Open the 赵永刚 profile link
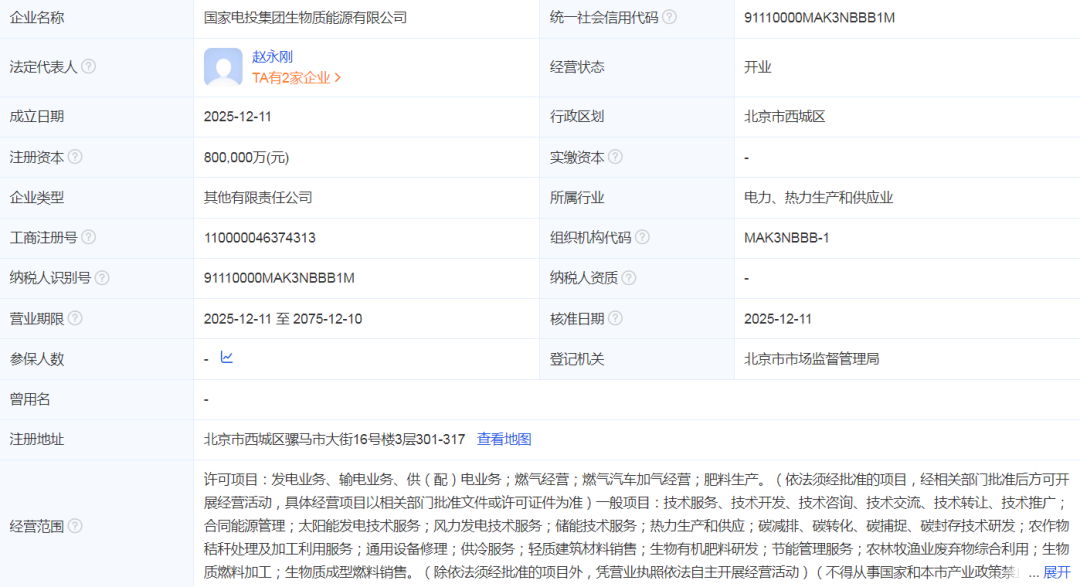The height and width of the screenshot is (587, 1080). pyautogui.click(x=272, y=57)
